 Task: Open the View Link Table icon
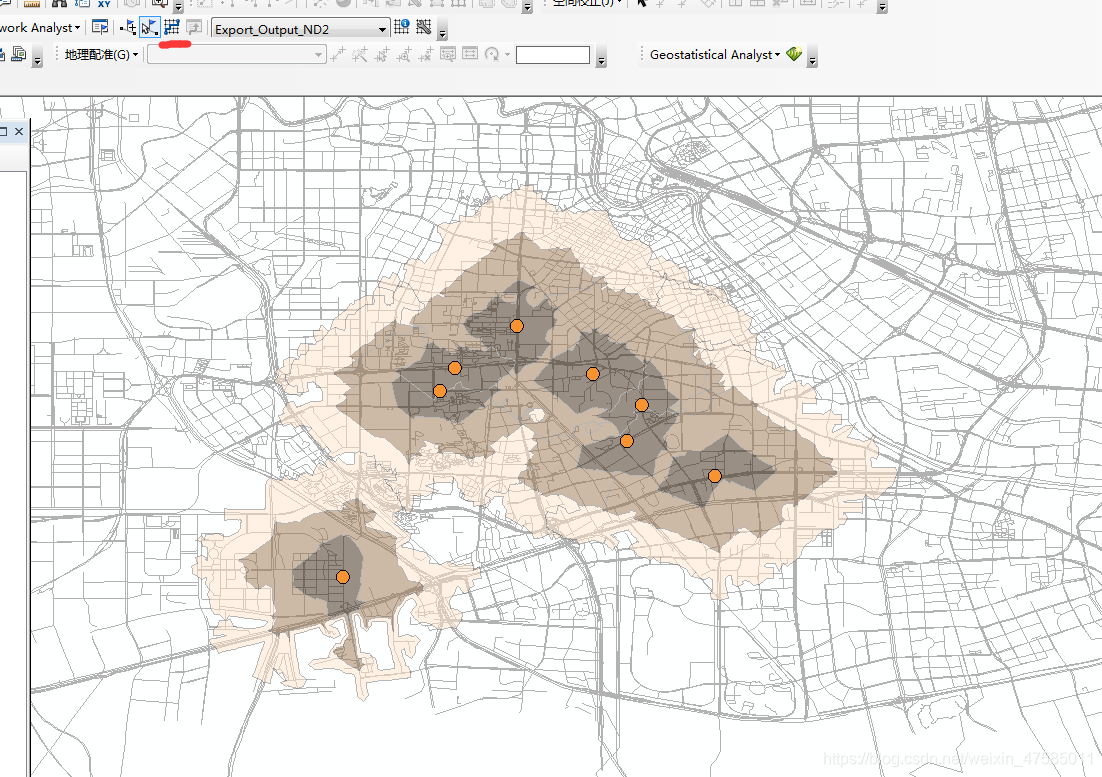[470, 54]
